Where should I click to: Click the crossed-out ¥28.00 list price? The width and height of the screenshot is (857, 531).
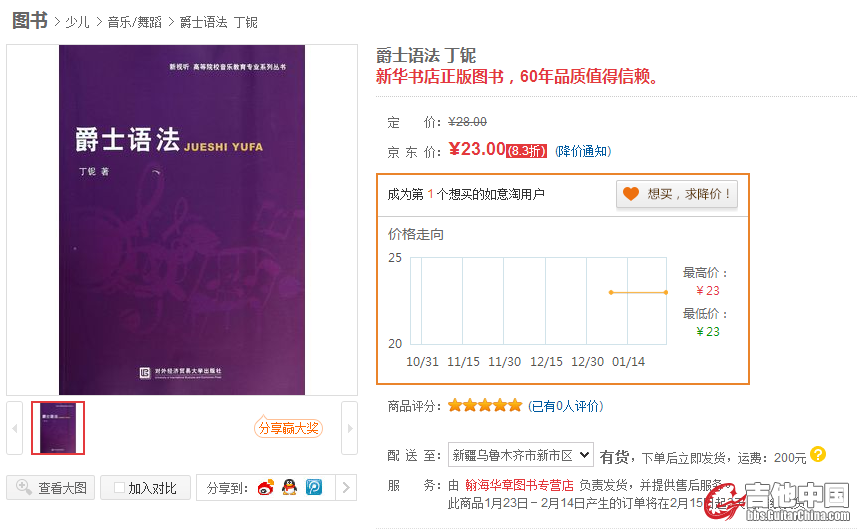[467, 122]
